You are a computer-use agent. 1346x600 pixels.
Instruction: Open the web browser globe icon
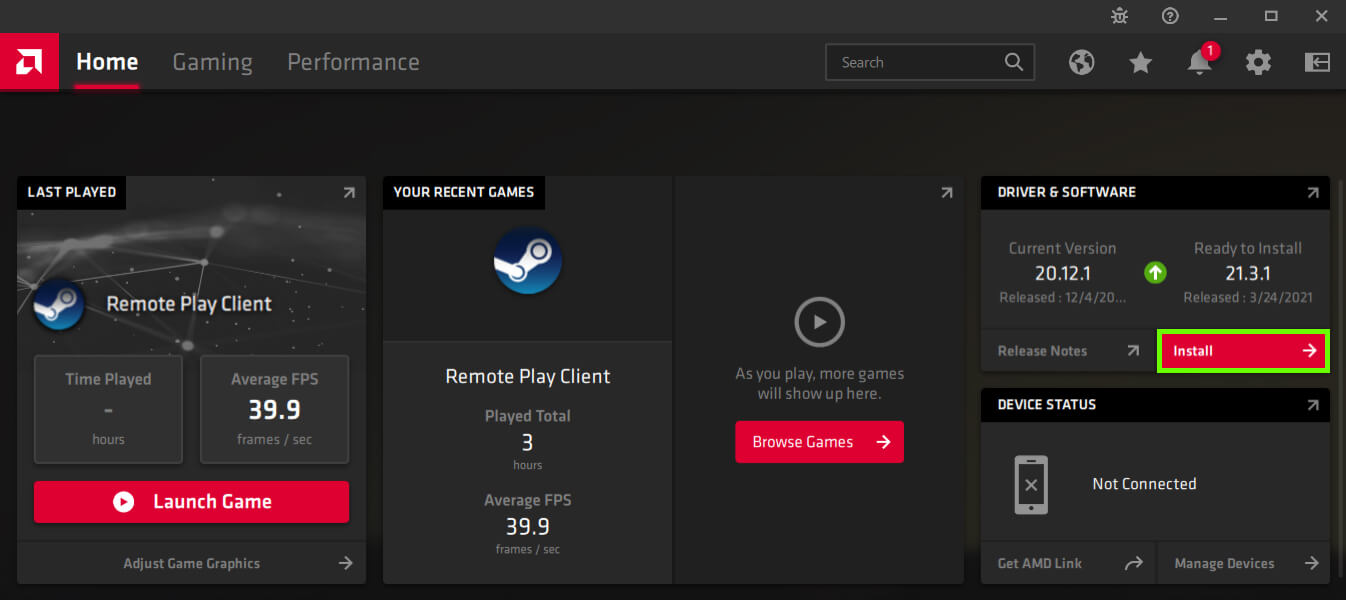(1081, 62)
